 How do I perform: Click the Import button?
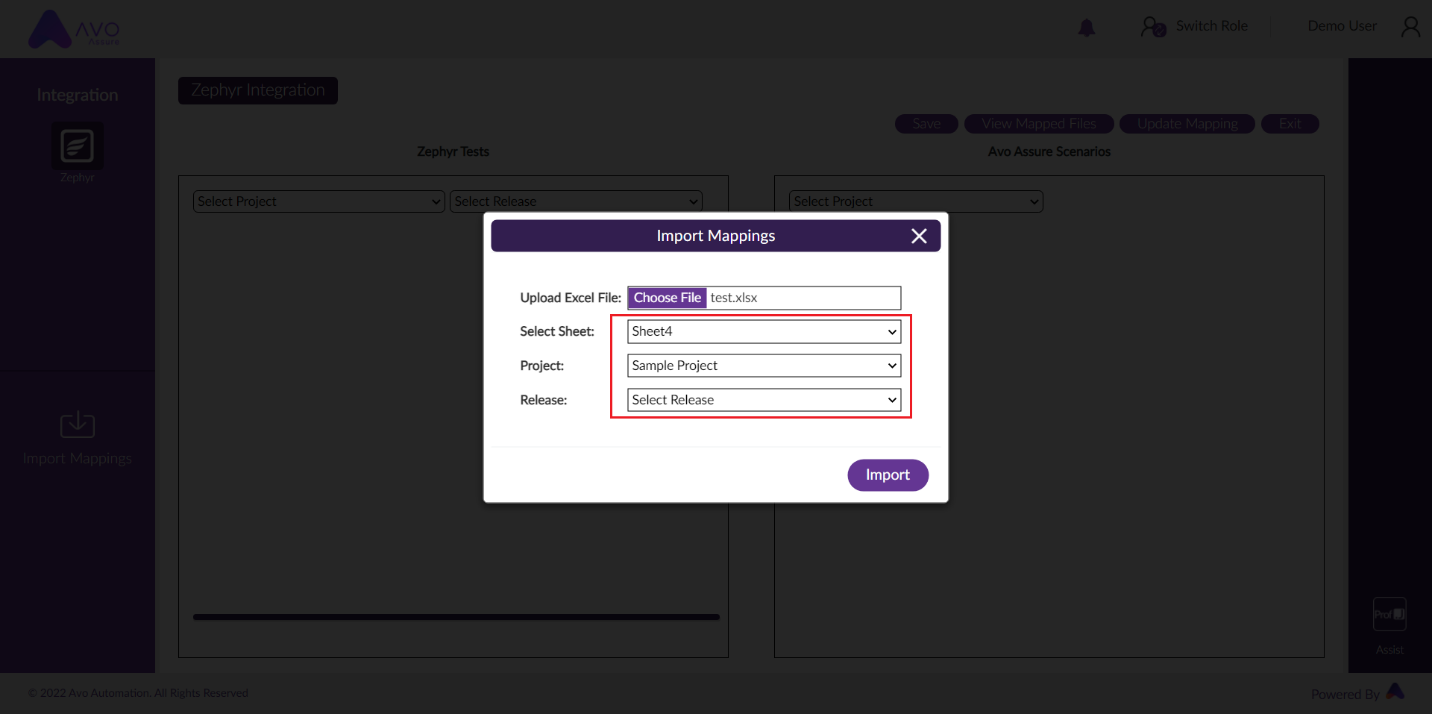tap(888, 475)
